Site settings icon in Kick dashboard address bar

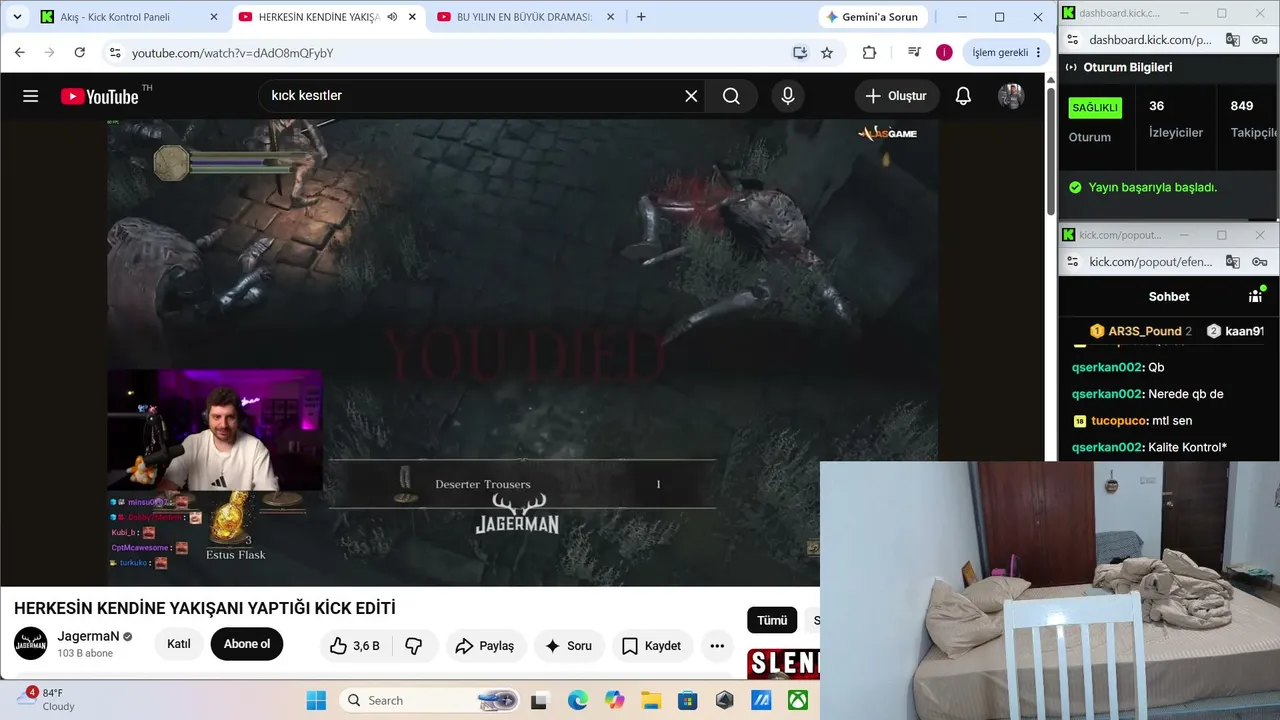coord(1072,40)
